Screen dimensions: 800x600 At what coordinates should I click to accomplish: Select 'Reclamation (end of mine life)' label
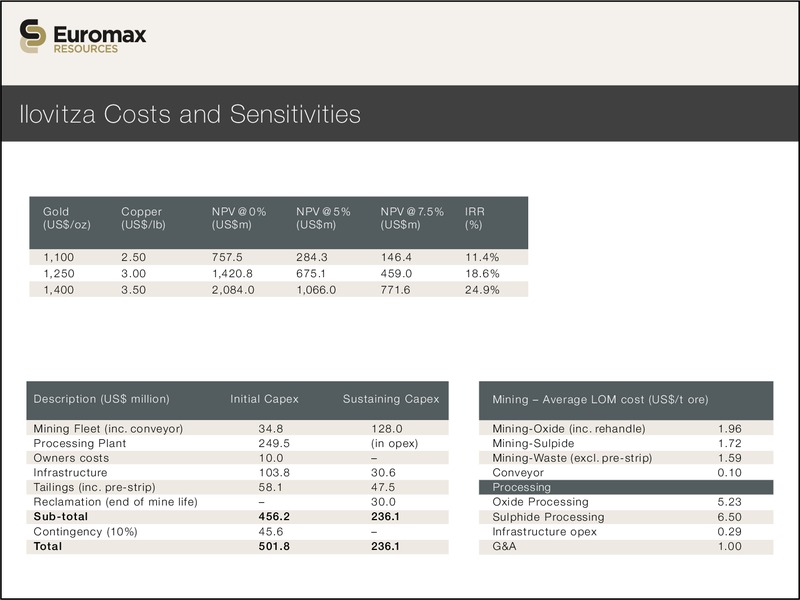coord(115,502)
